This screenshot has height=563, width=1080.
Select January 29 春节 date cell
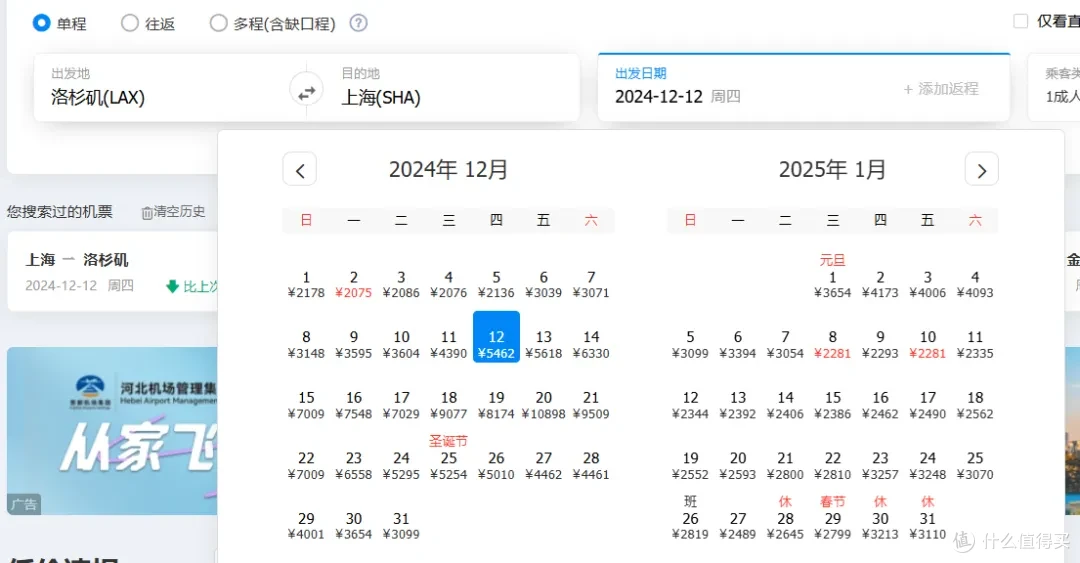pos(832,520)
